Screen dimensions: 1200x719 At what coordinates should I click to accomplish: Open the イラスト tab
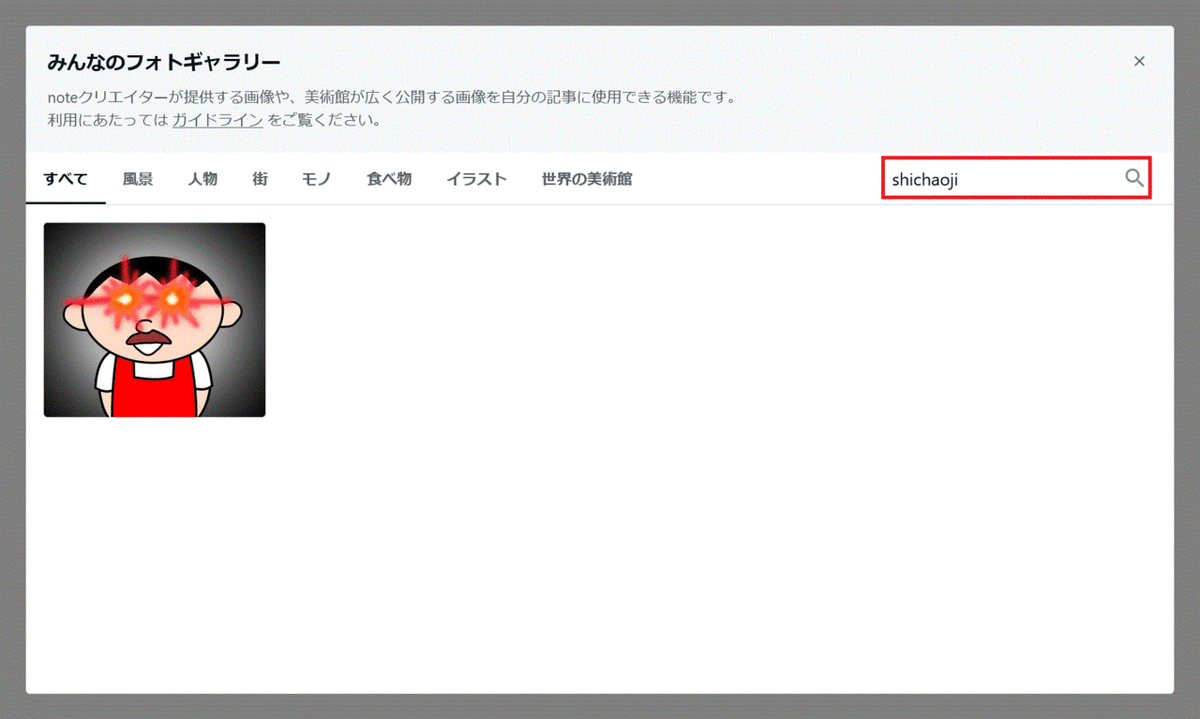click(x=477, y=179)
